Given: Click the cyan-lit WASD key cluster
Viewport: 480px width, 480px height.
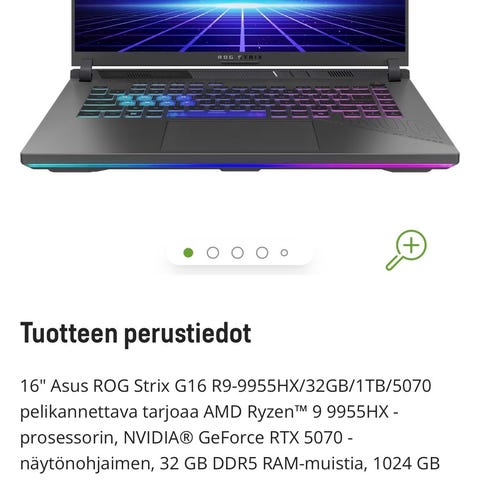Looking at the screenshot, I should point(154,100).
